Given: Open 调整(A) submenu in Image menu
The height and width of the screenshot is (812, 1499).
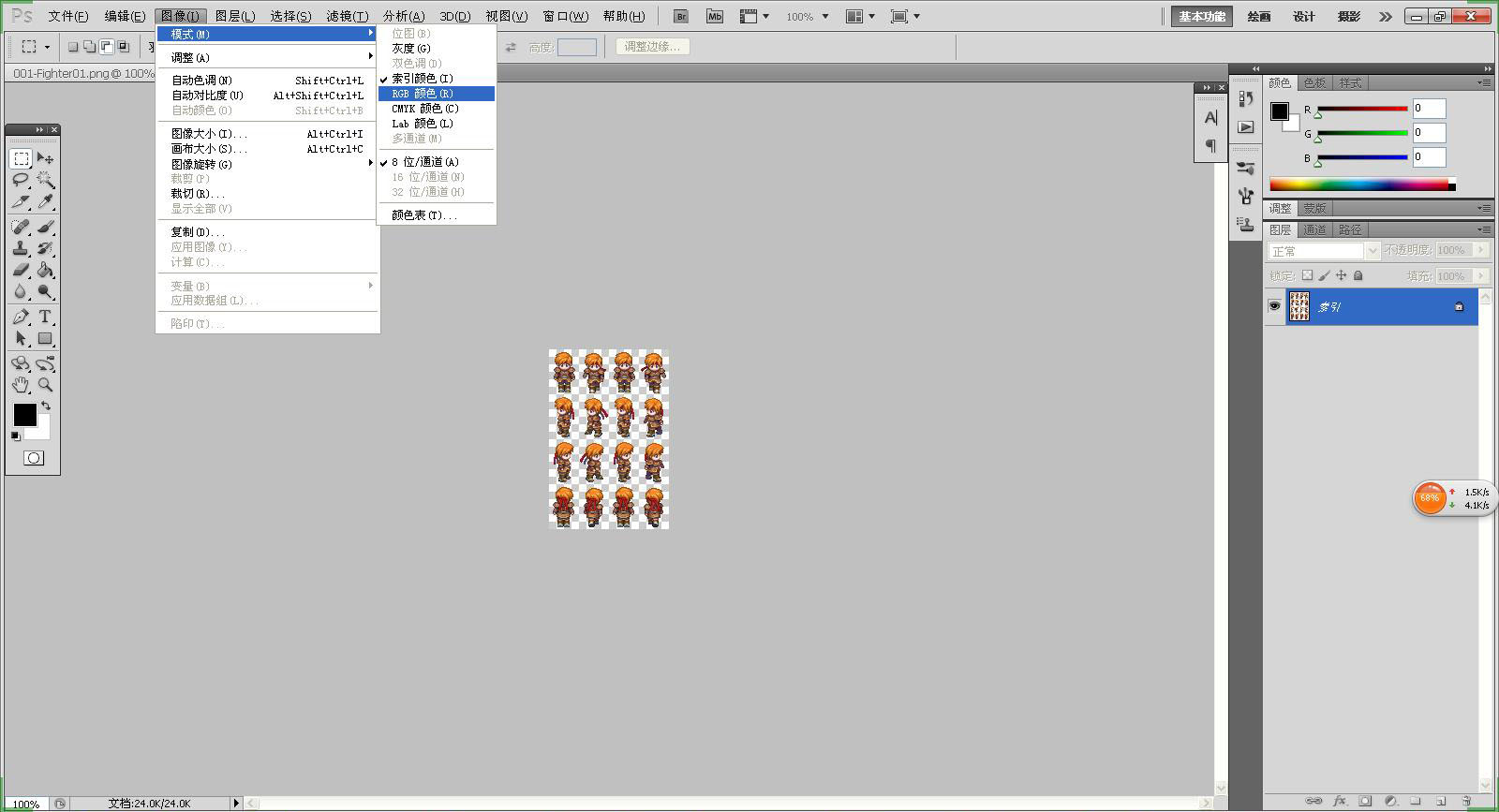Looking at the screenshot, I should 268,57.
